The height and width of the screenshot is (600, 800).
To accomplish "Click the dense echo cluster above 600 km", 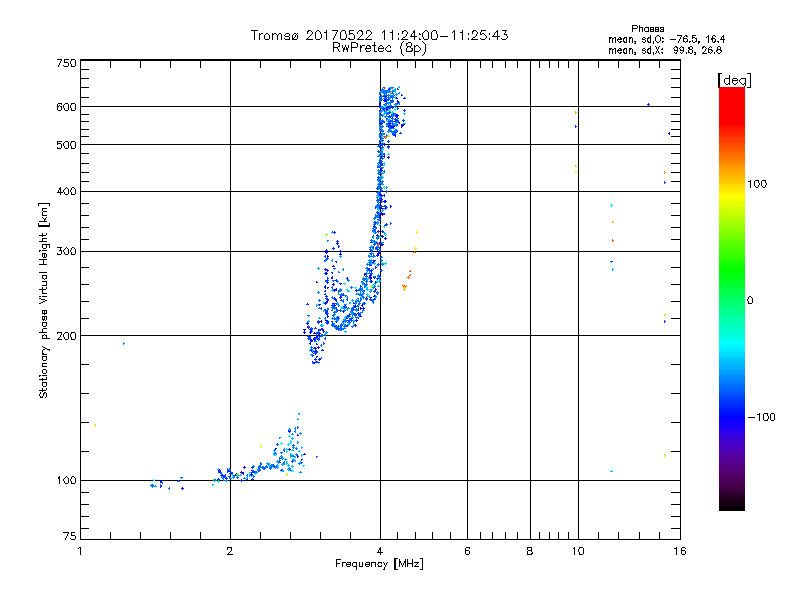I will [x=392, y=111].
